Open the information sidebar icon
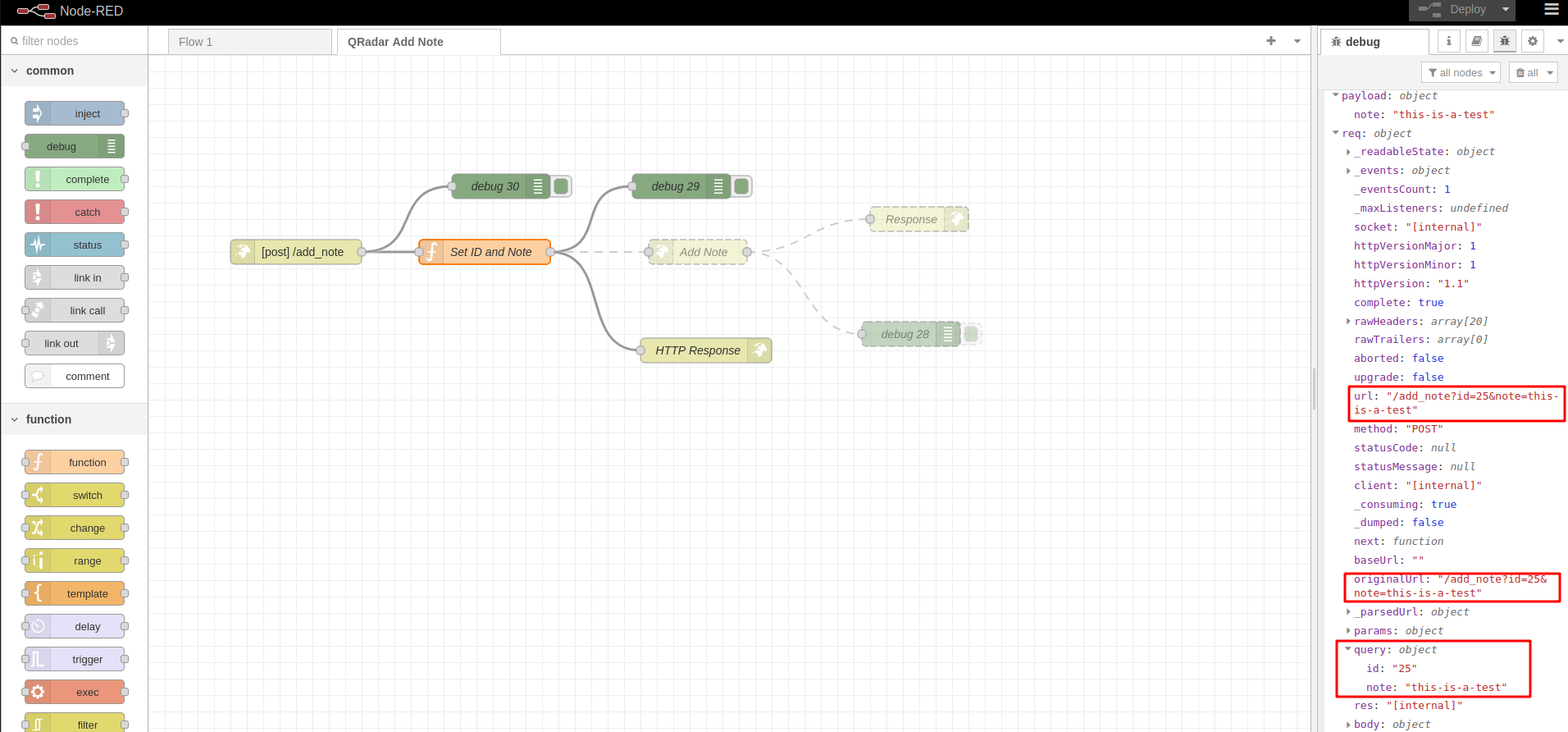 [1449, 41]
